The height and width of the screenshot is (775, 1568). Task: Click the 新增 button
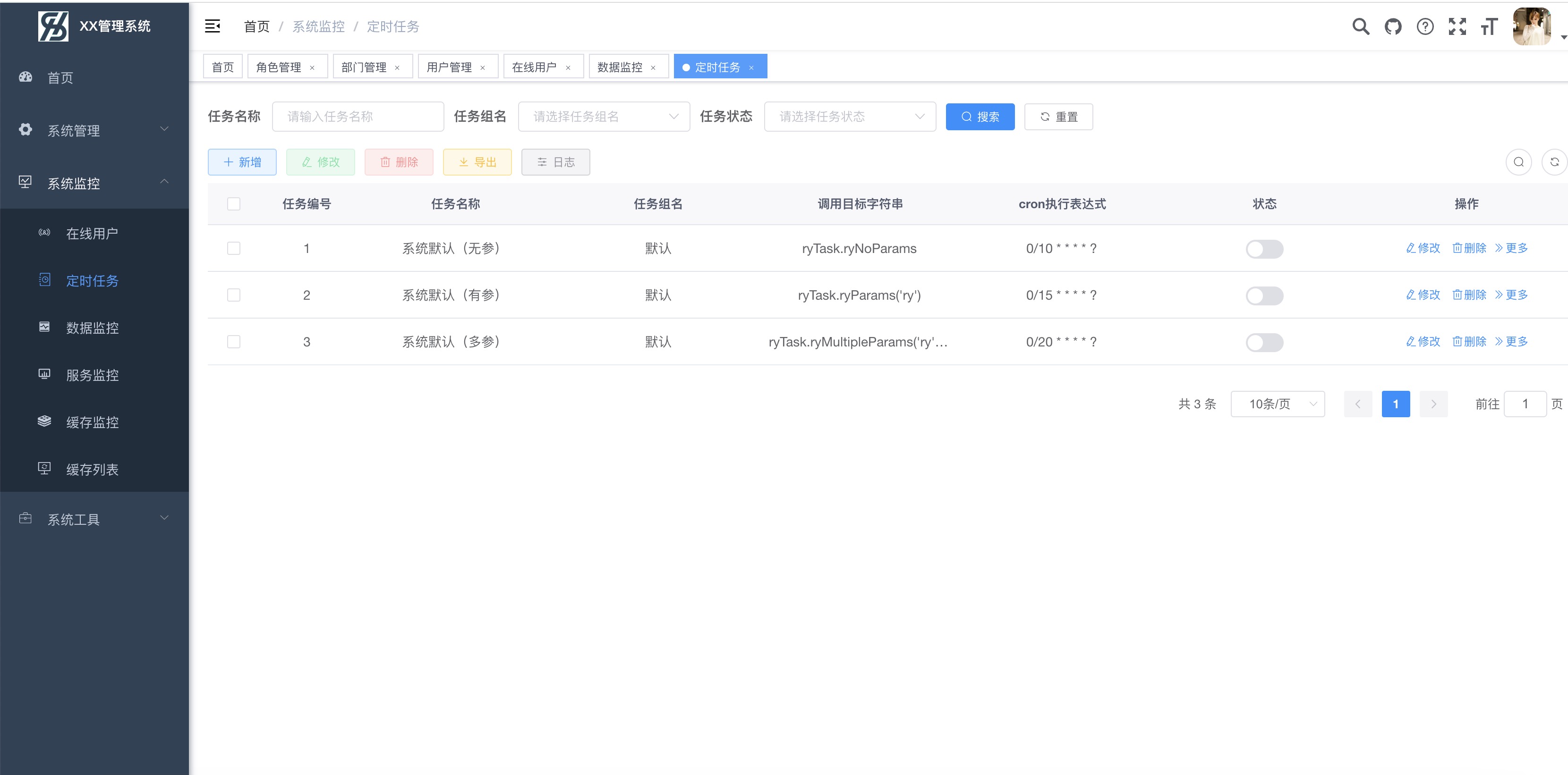pos(242,162)
